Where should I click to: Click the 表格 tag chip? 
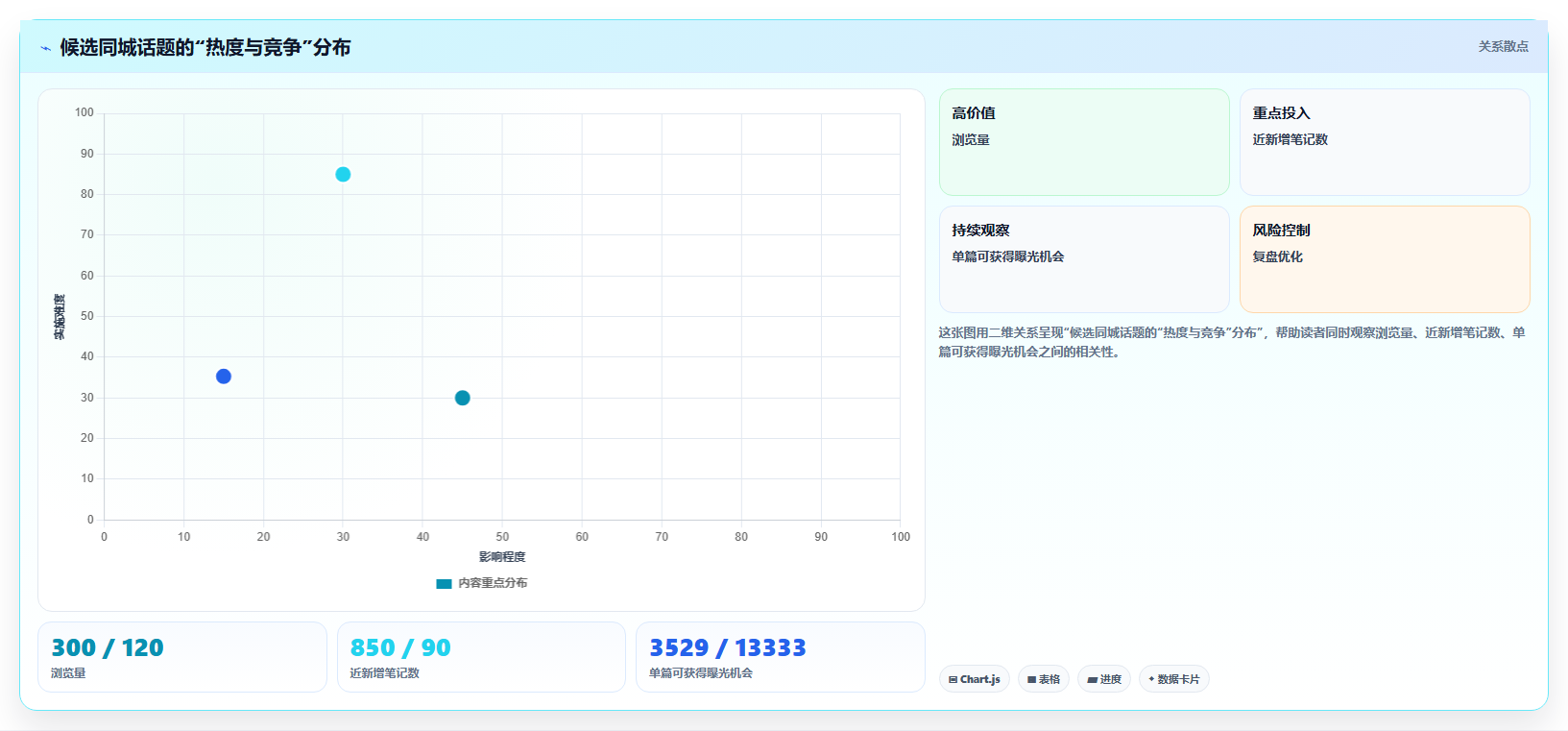[1044, 679]
